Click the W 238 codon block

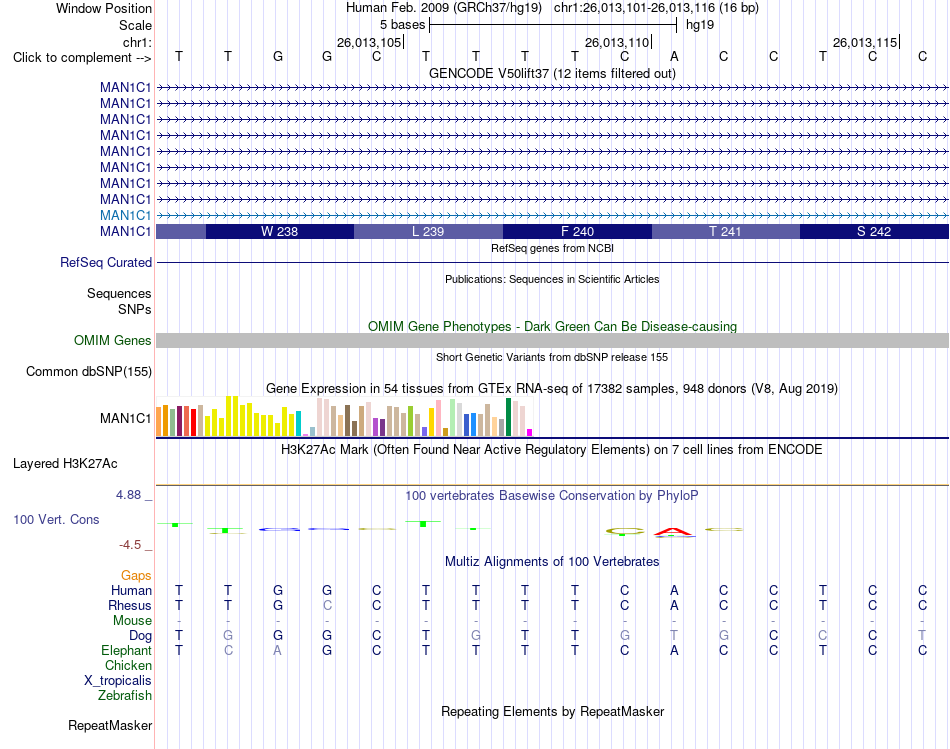[280, 231]
